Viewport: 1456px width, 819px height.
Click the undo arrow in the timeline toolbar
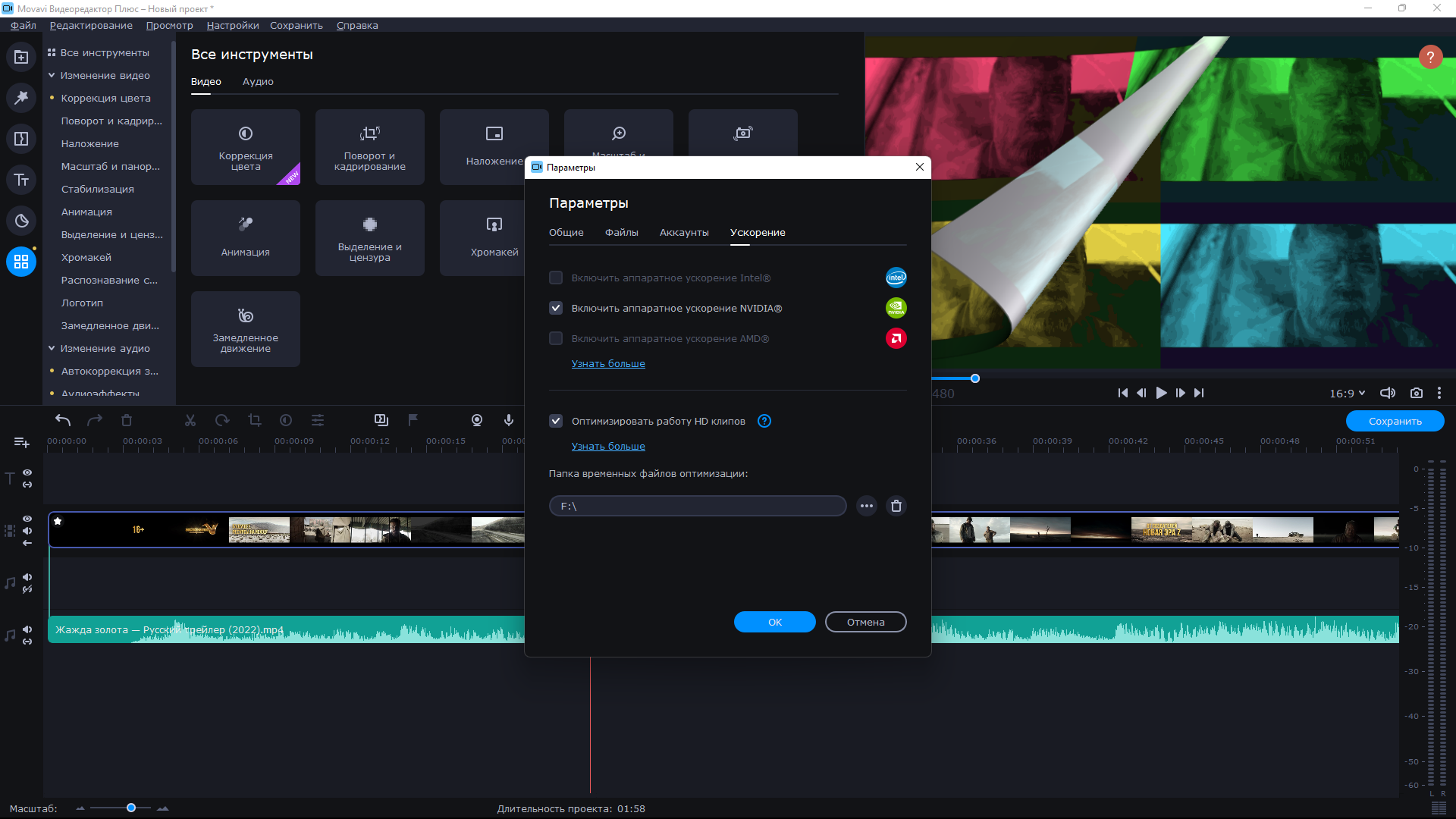pos(63,420)
